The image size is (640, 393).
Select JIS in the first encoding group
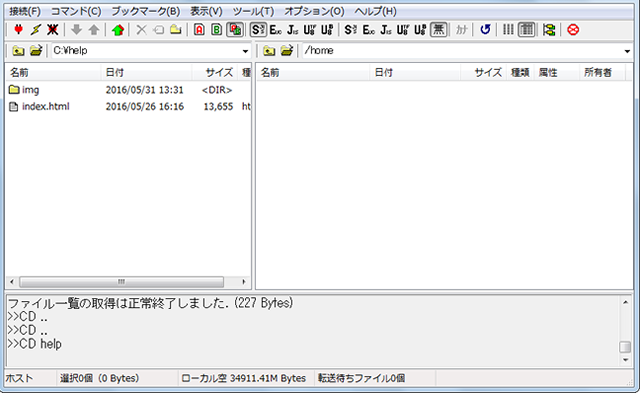pyautogui.click(x=292, y=30)
